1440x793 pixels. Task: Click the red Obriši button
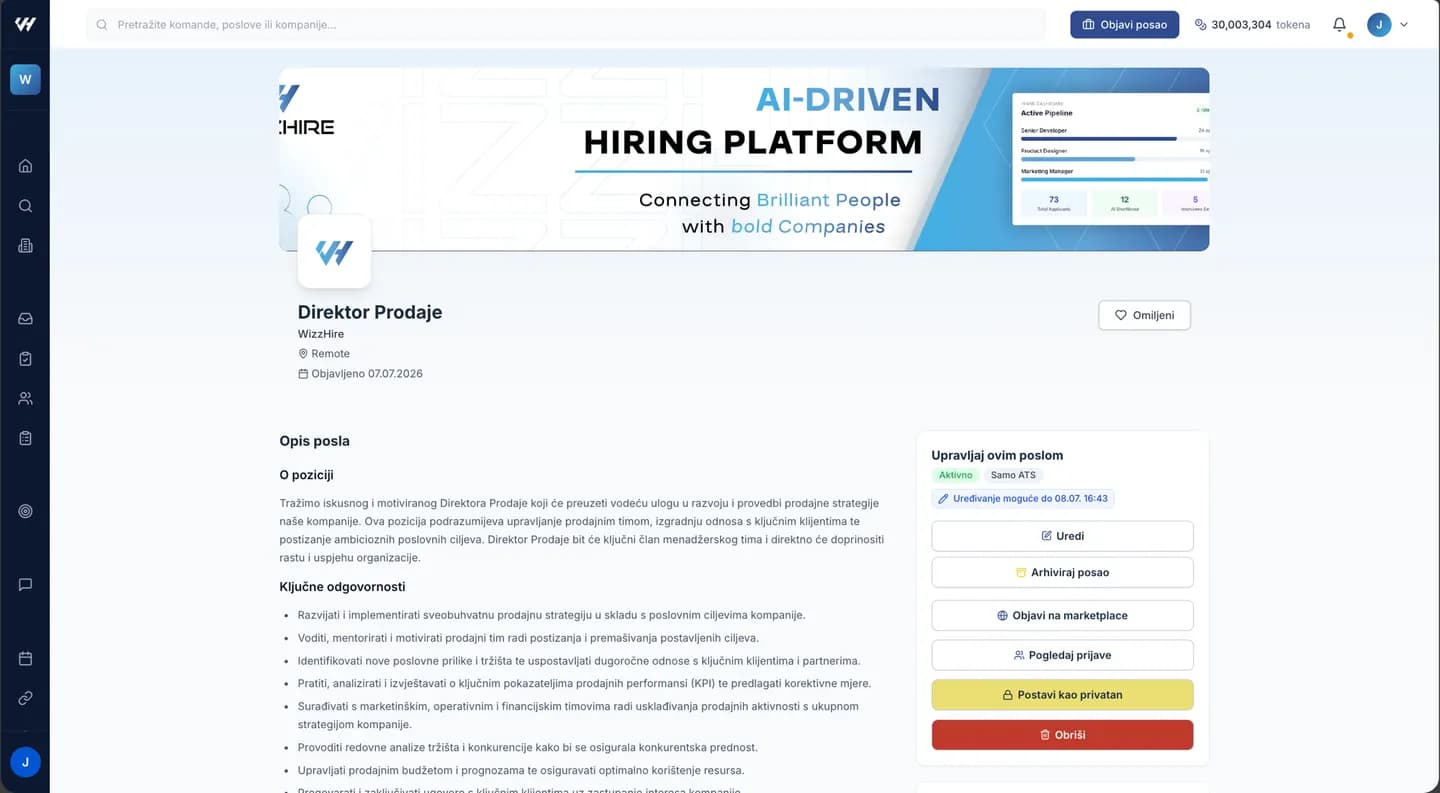tap(1062, 735)
